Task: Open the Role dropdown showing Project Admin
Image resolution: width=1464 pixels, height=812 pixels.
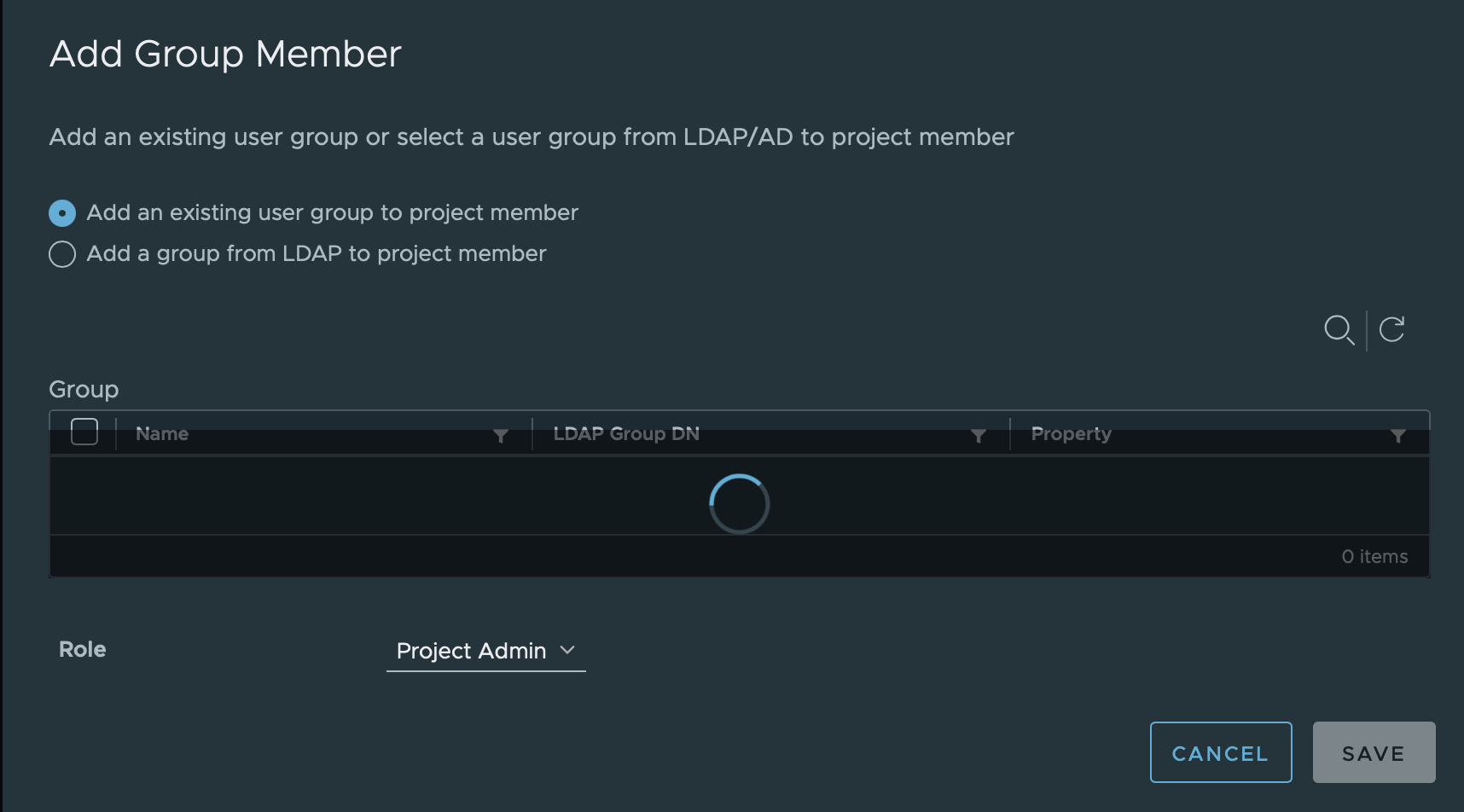Action: [470, 651]
